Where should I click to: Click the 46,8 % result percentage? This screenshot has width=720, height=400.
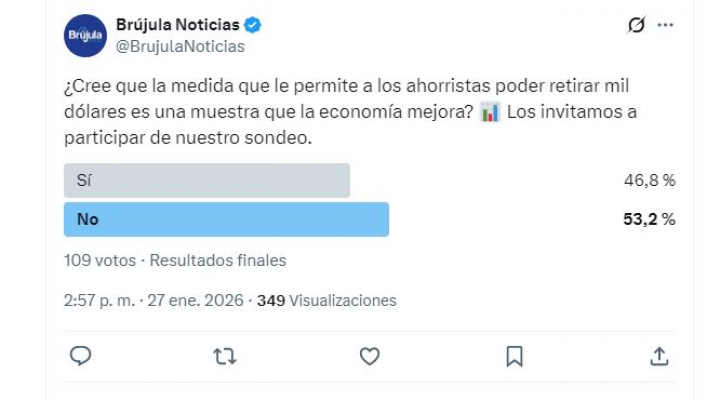[648, 181]
